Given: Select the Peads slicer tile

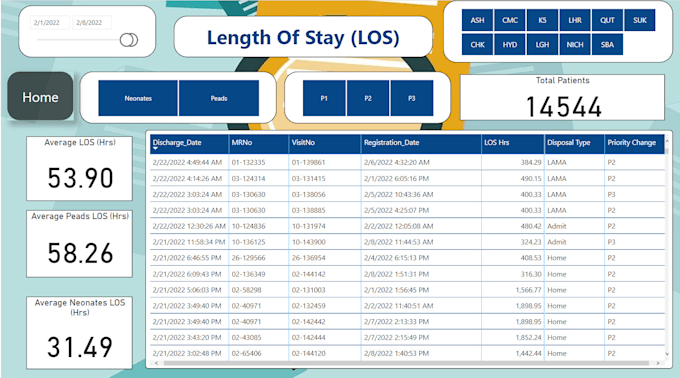Looking at the screenshot, I should [x=219, y=98].
